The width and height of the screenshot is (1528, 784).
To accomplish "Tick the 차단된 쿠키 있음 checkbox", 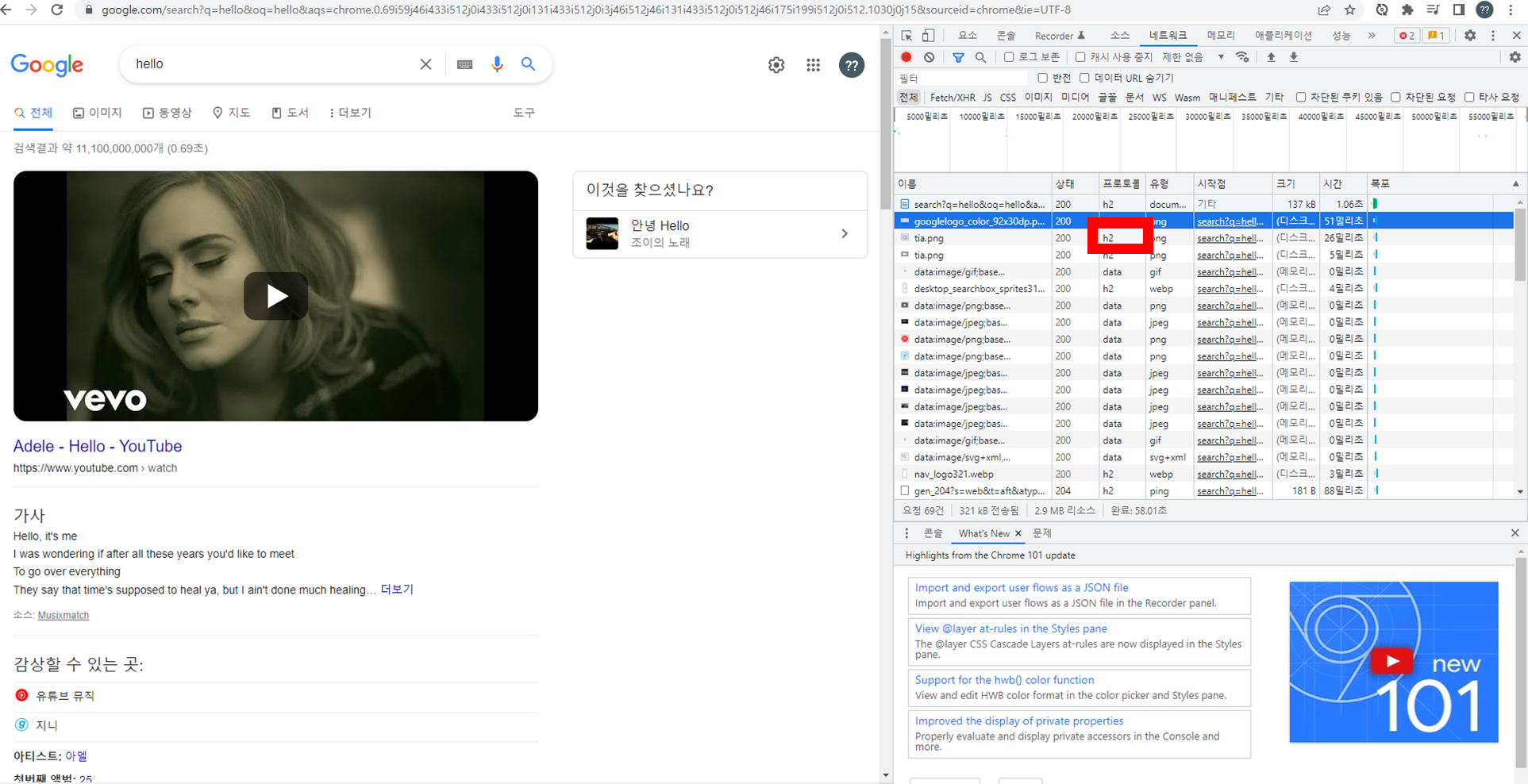I will [x=1300, y=98].
